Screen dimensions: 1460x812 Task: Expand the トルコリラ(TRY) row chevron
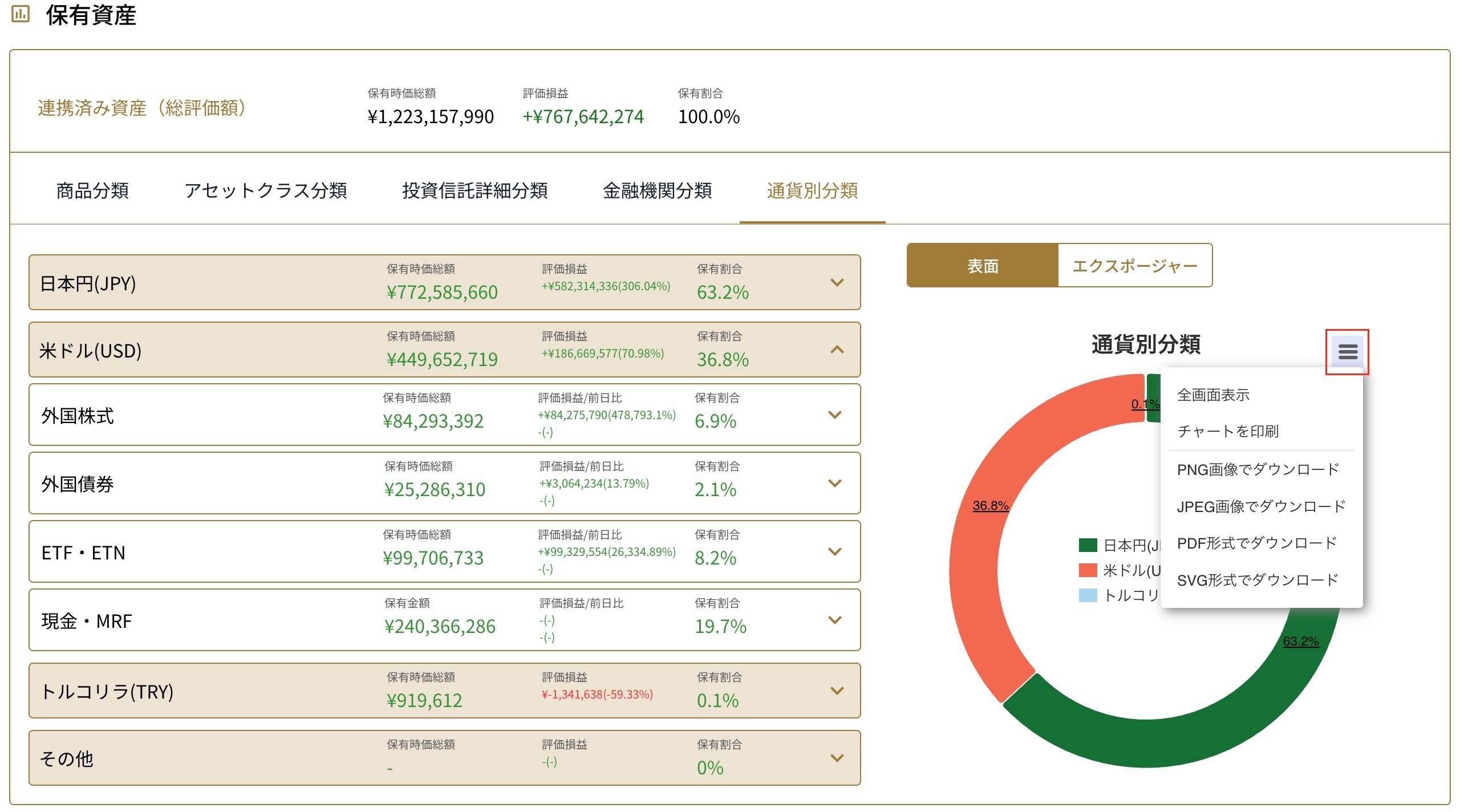click(837, 691)
